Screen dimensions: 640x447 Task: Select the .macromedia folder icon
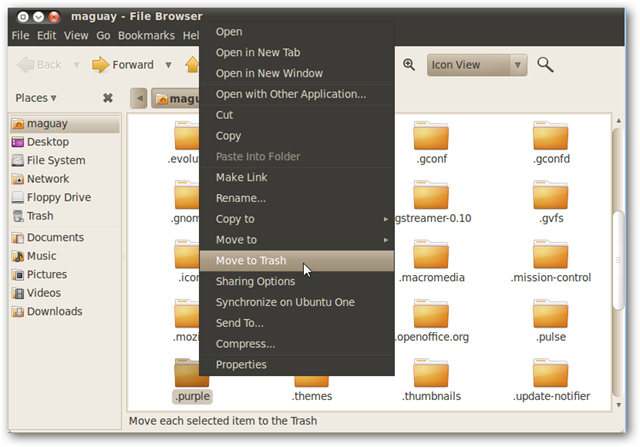click(431, 254)
